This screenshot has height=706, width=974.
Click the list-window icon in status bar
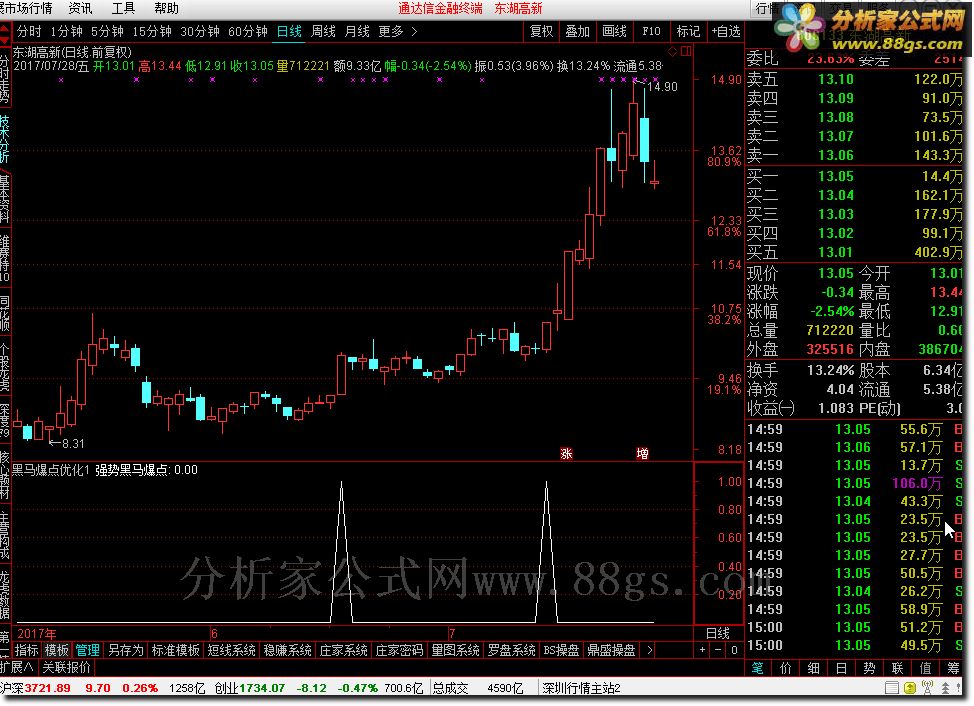tap(892, 688)
